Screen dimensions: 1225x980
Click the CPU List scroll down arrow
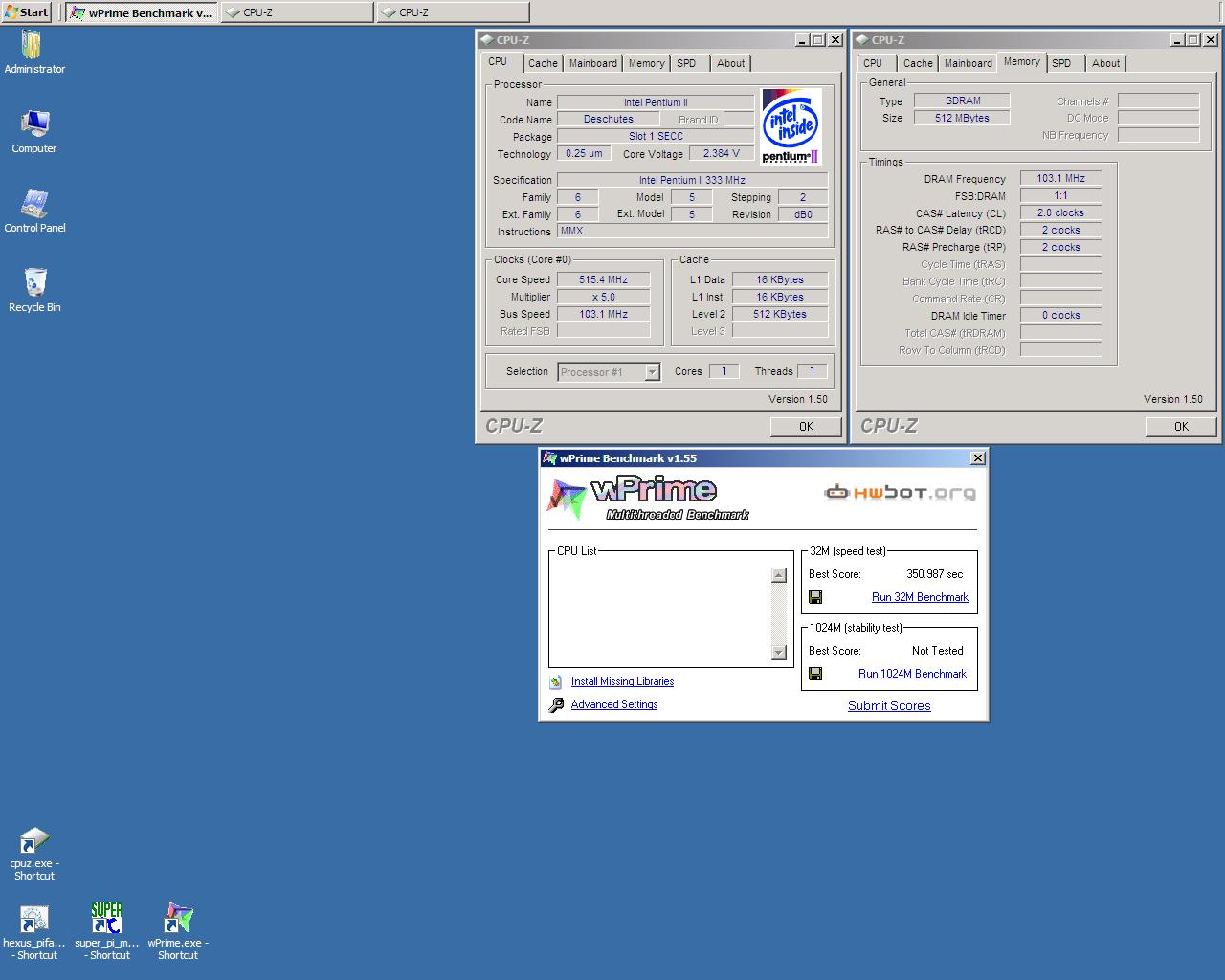[x=778, y=653]
